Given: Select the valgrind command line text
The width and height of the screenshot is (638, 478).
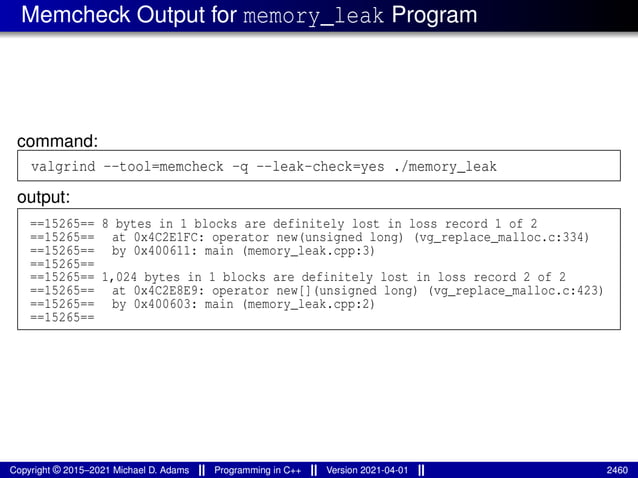Looking at the screenshot, I should click(x=264, y=166).
